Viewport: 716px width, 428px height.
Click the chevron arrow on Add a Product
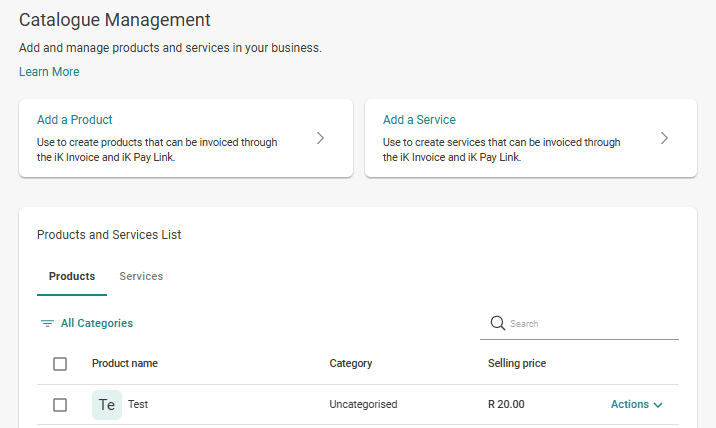click(320, 138)
